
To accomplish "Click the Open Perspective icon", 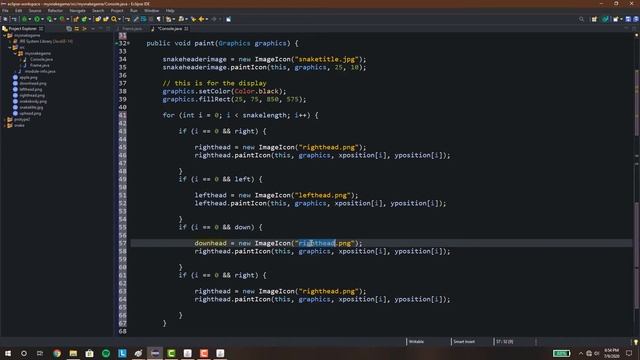I will click(594, 19).
